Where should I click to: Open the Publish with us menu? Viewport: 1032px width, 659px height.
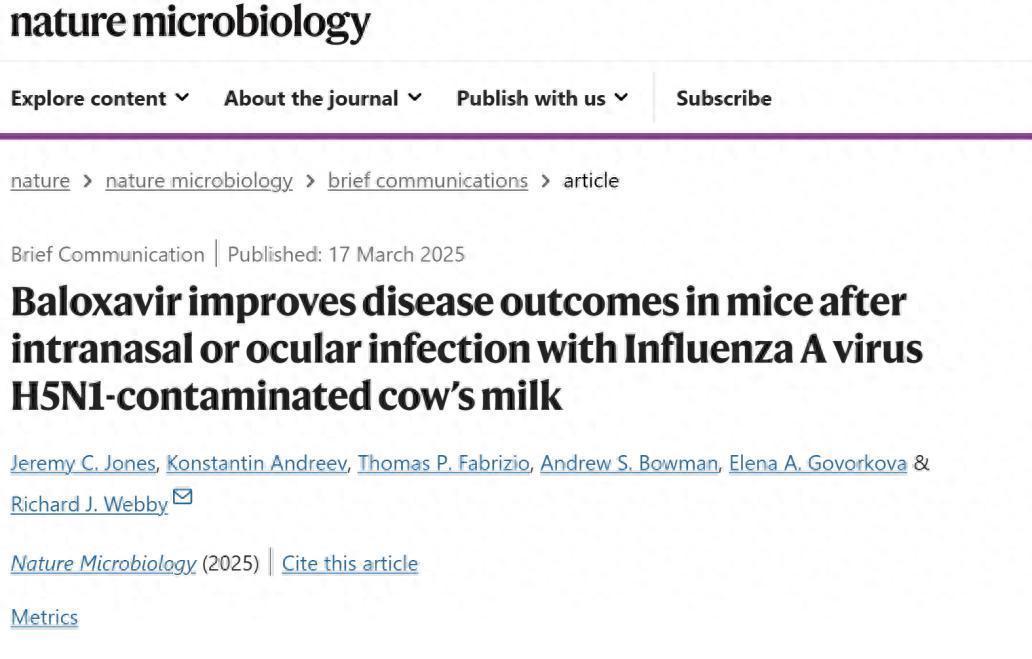pos(542,98)
